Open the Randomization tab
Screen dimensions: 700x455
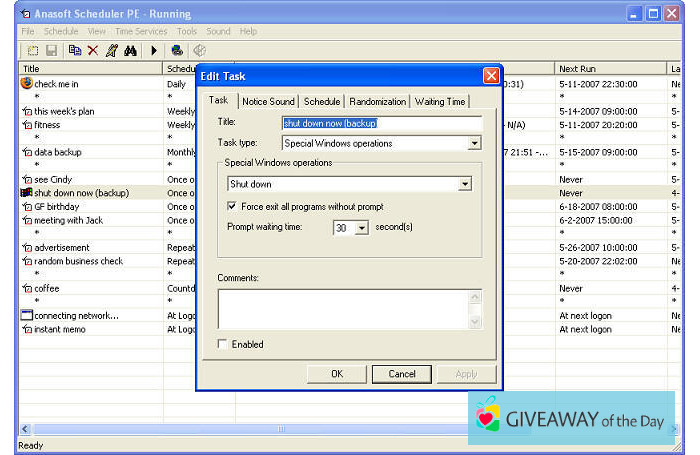pos(378,101)
